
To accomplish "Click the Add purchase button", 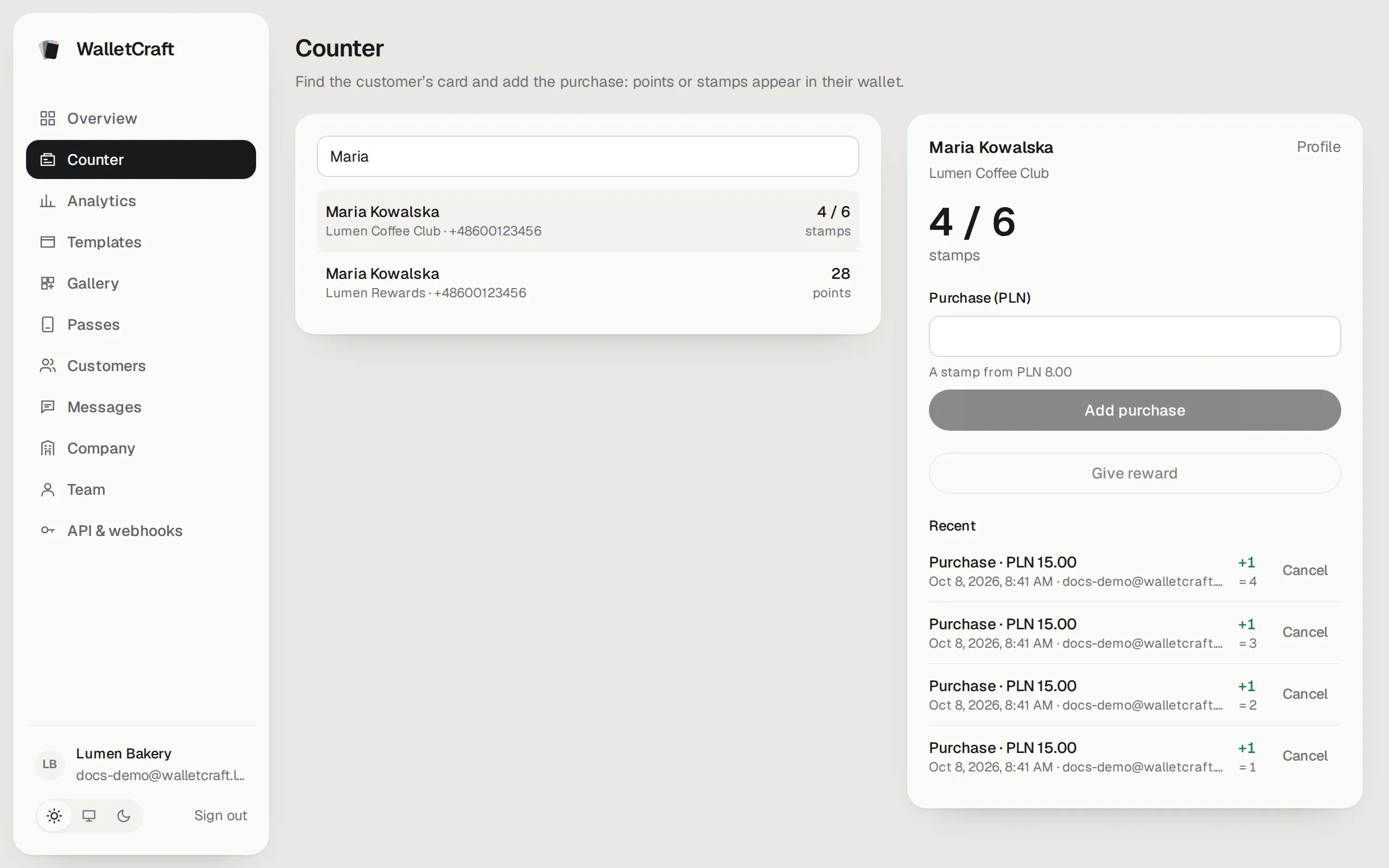I will pos(1135,411).
